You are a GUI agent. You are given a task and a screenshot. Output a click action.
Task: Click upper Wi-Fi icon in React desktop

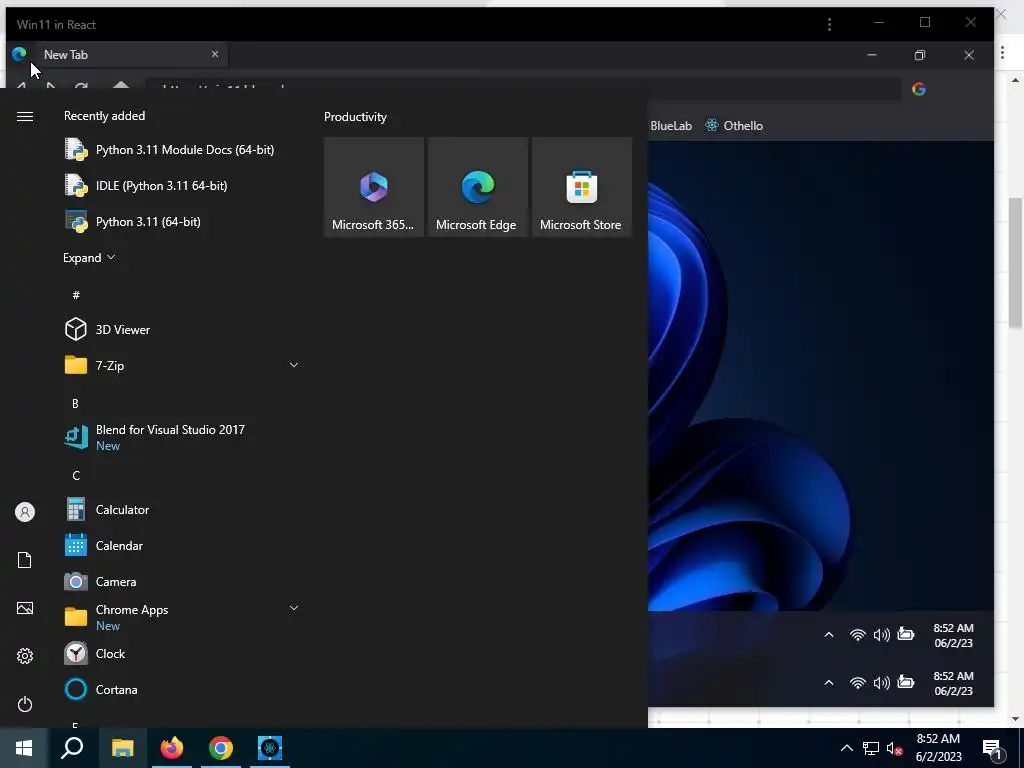(857, 635)
